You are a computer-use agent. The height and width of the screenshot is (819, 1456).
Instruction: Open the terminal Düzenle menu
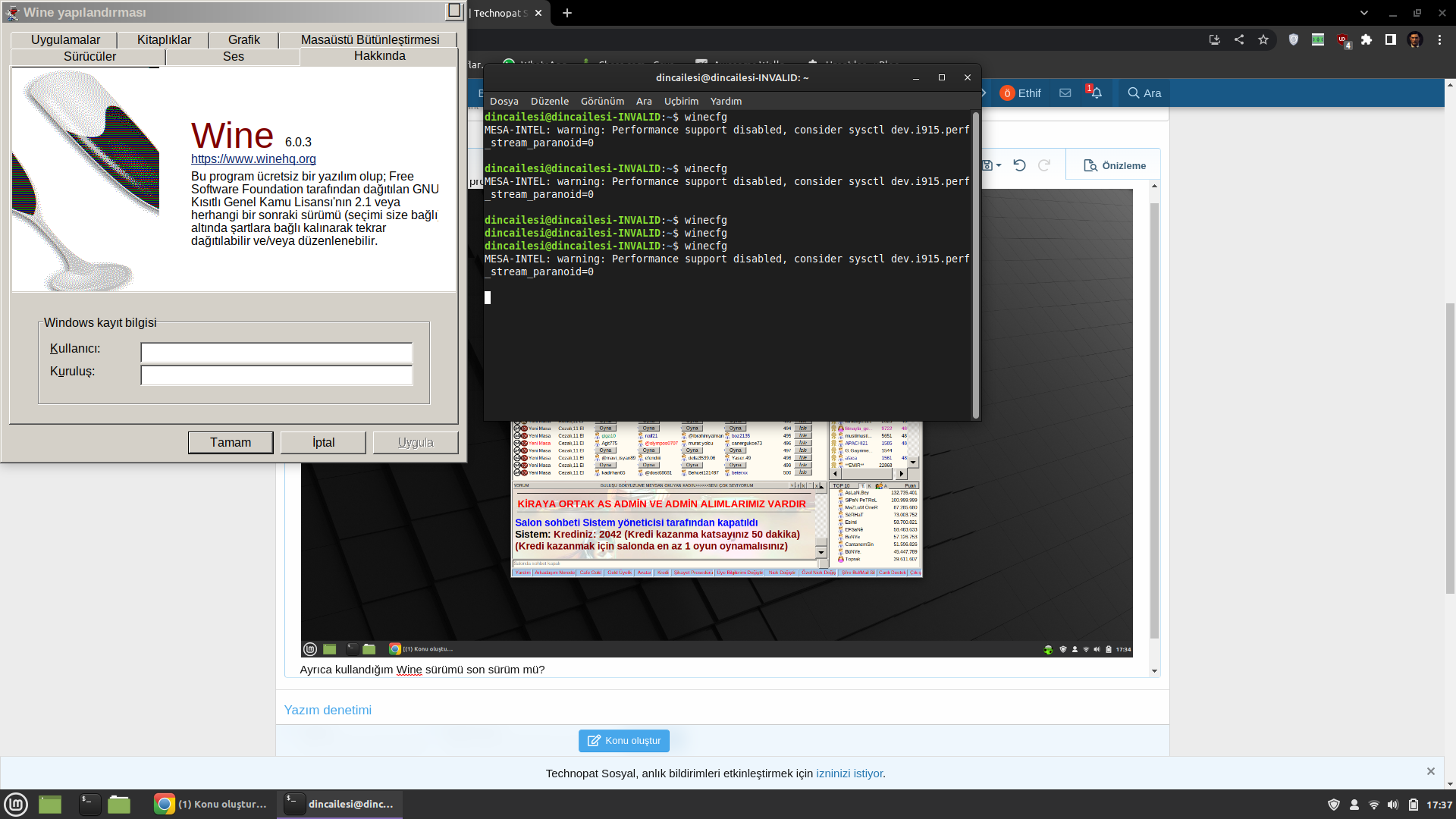coord(550,101)
